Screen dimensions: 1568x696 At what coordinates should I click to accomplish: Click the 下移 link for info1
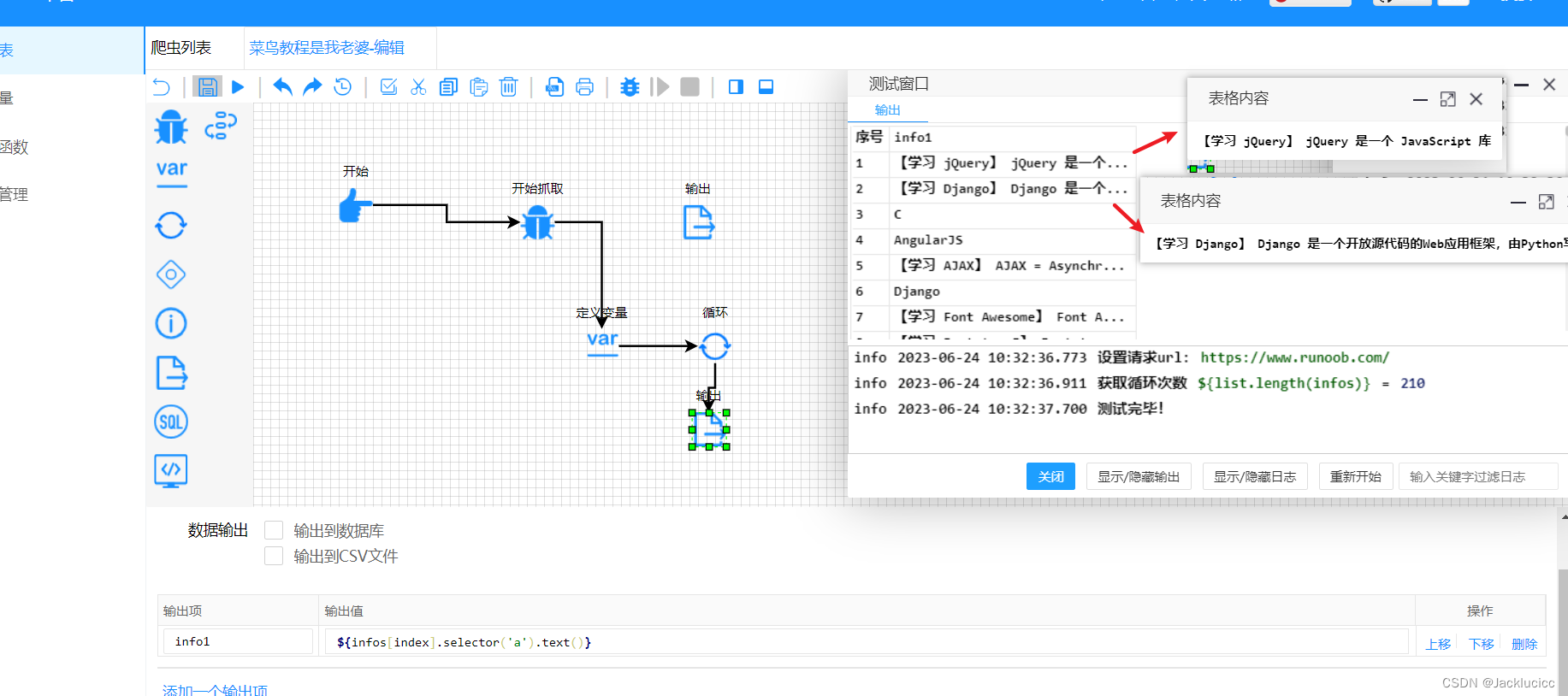pyautogui.click(x=1482, y=644)
